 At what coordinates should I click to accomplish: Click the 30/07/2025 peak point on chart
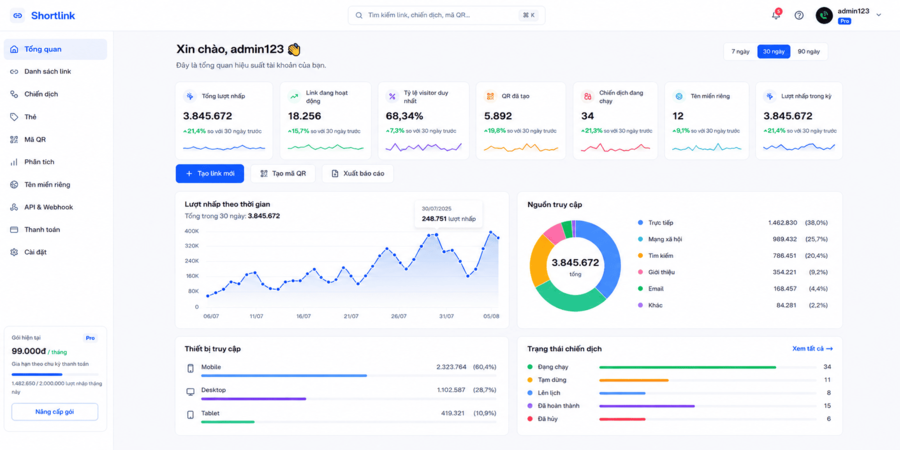click(x=436, y=234)
